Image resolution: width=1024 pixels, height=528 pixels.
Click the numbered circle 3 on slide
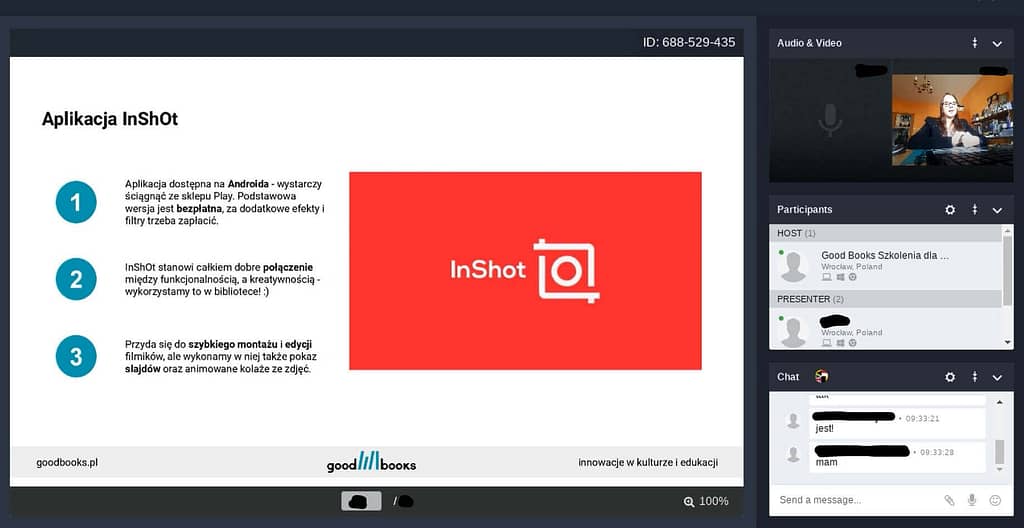coord(76,356)
